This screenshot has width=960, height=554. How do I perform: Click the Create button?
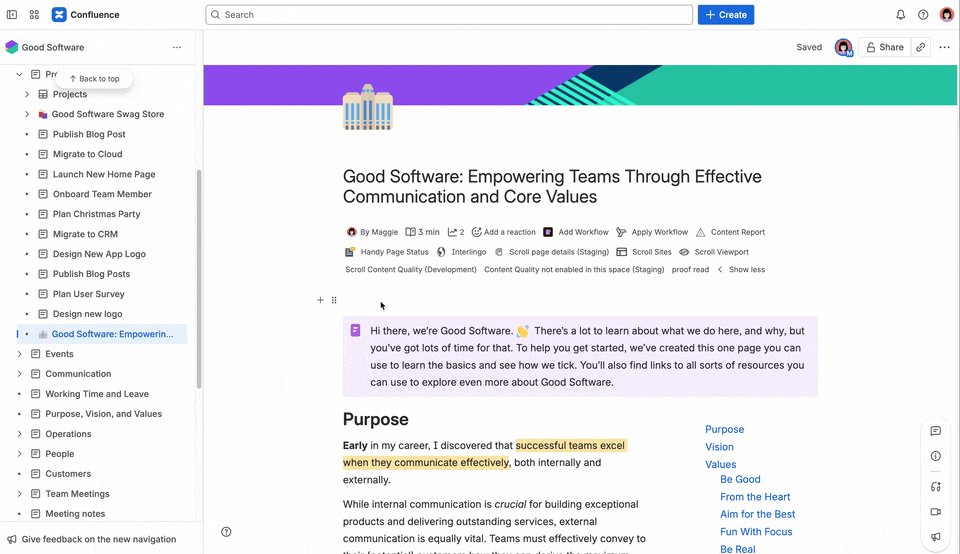(726, 15)
